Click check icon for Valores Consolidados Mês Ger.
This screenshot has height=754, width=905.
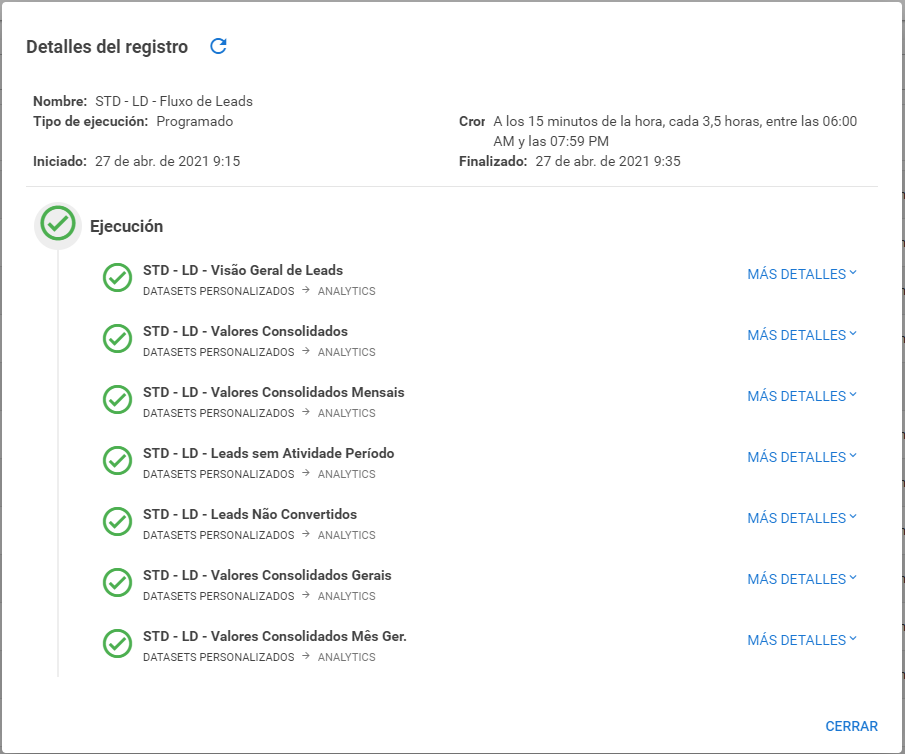(x=117, y=644)
